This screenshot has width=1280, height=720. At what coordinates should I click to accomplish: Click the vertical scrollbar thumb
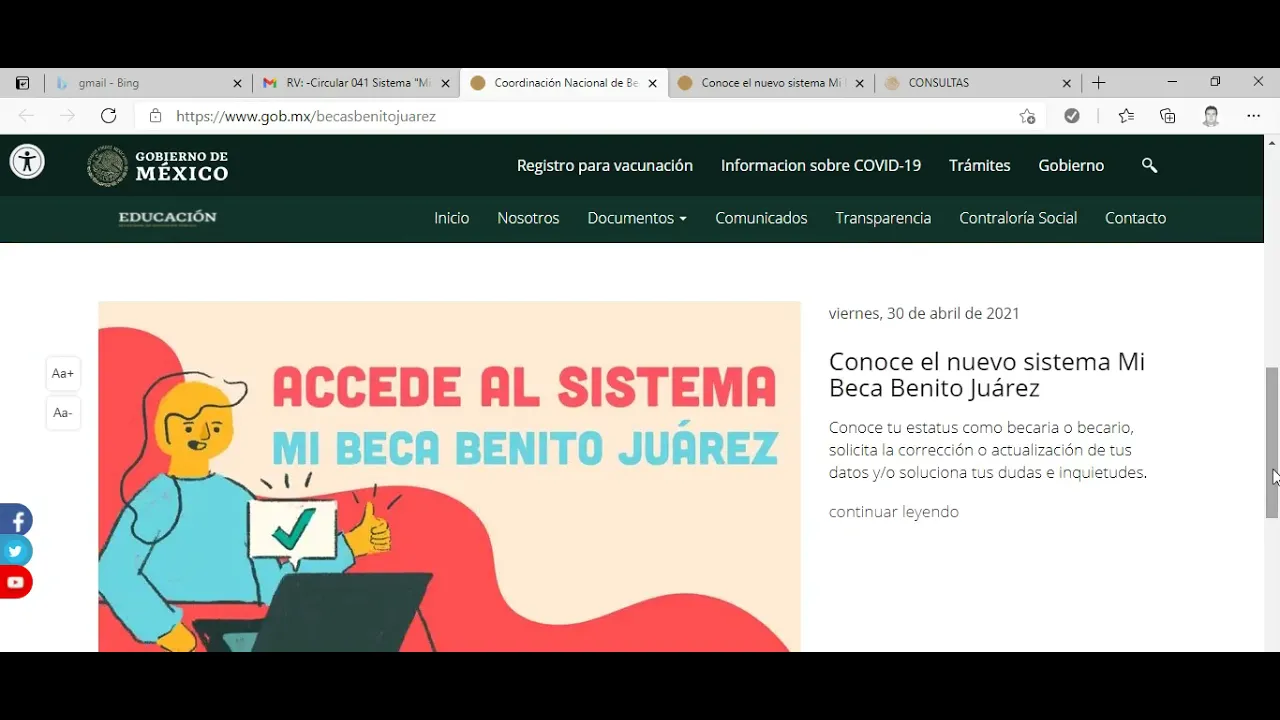1272,442
